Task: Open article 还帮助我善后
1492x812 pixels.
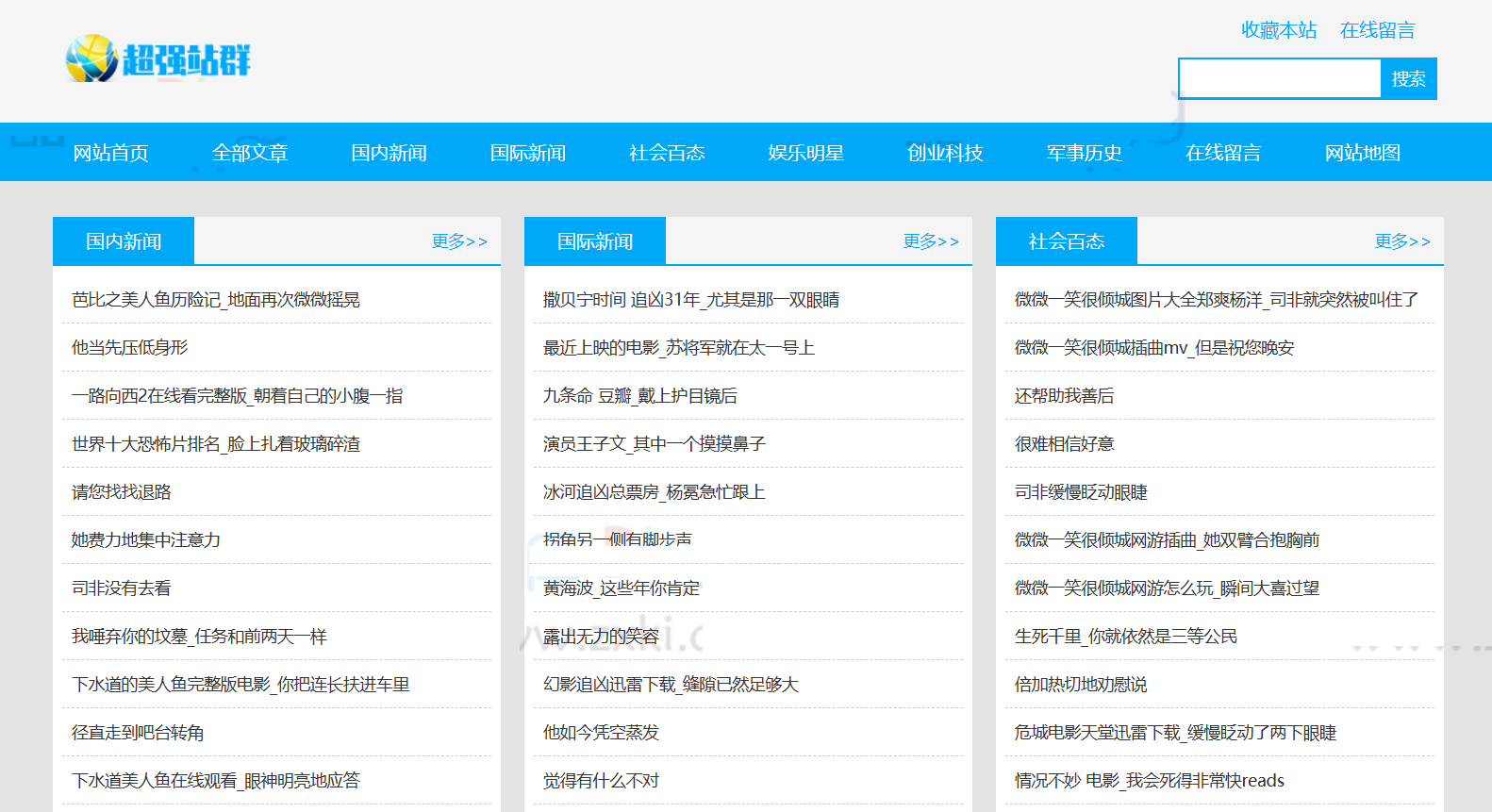Action: [x=1065, y=396]
